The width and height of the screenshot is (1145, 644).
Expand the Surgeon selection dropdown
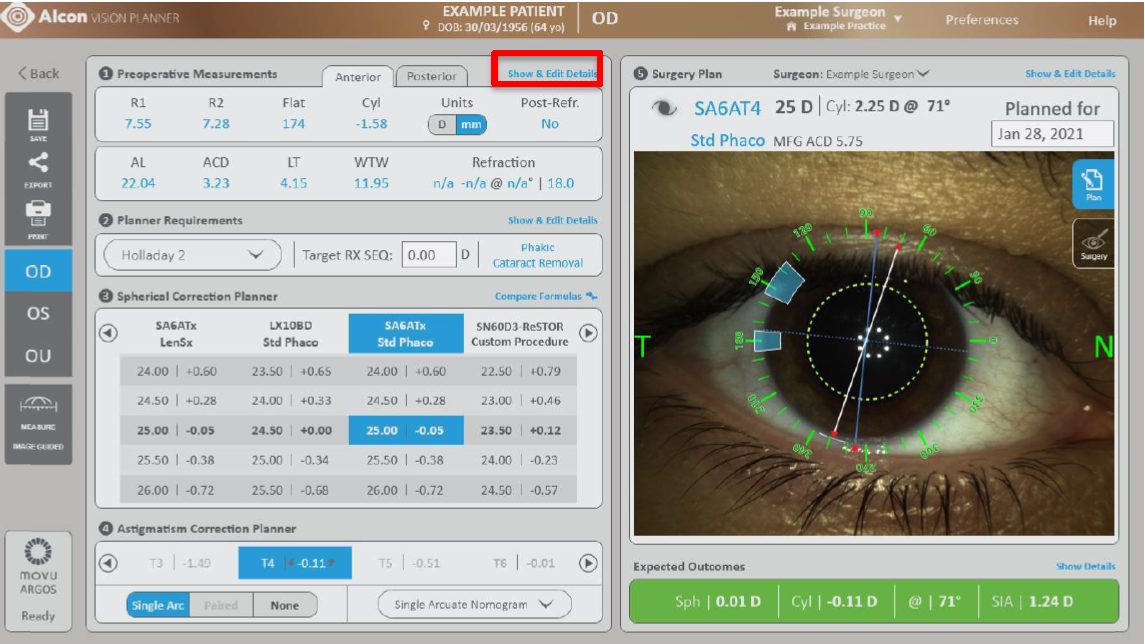point(923,74)
